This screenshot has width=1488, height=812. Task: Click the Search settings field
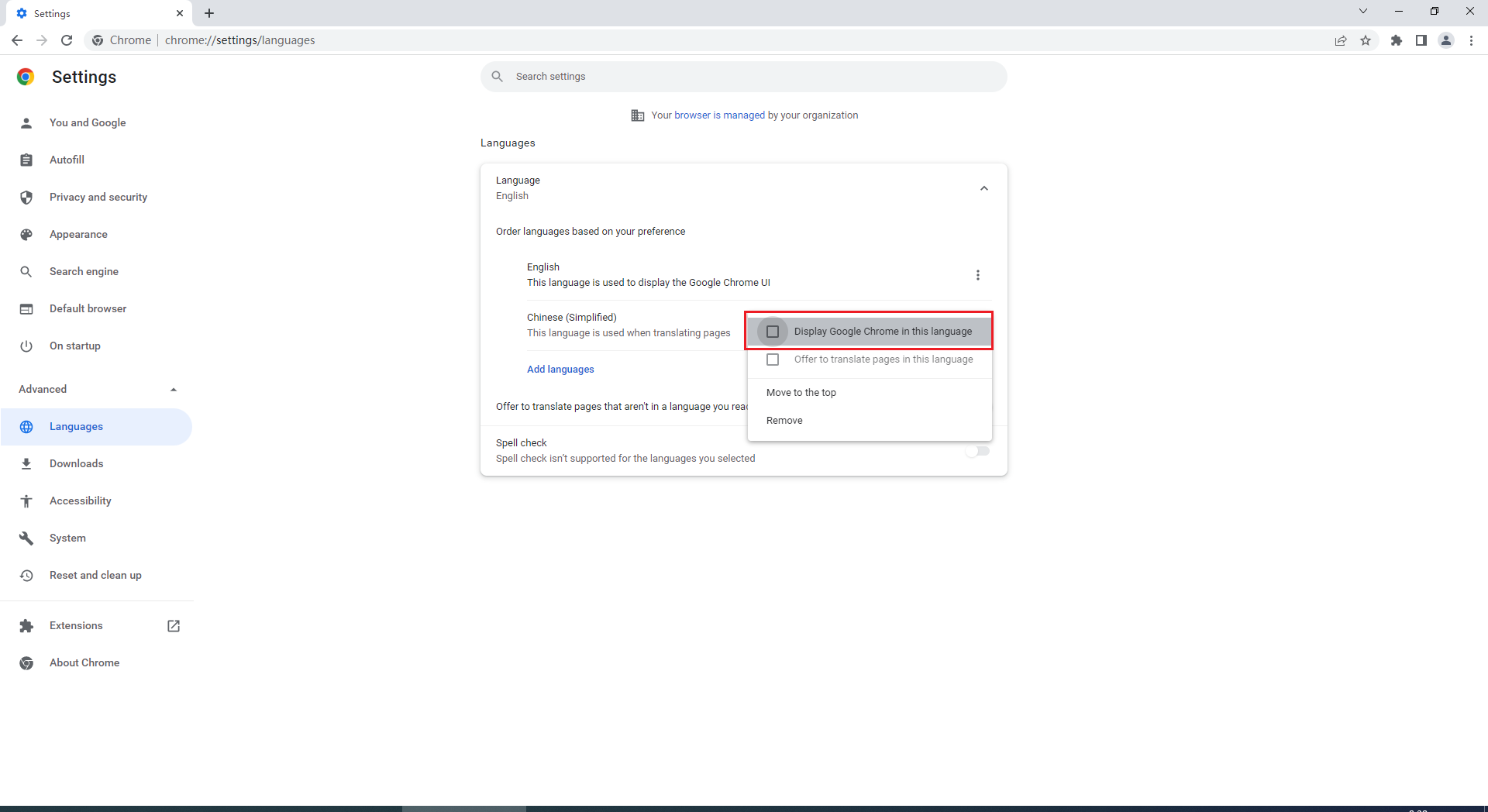click(x=744, y=77)
